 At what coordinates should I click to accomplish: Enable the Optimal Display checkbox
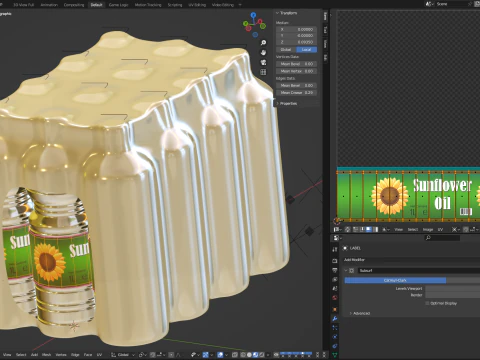click(x=427, y=303)
